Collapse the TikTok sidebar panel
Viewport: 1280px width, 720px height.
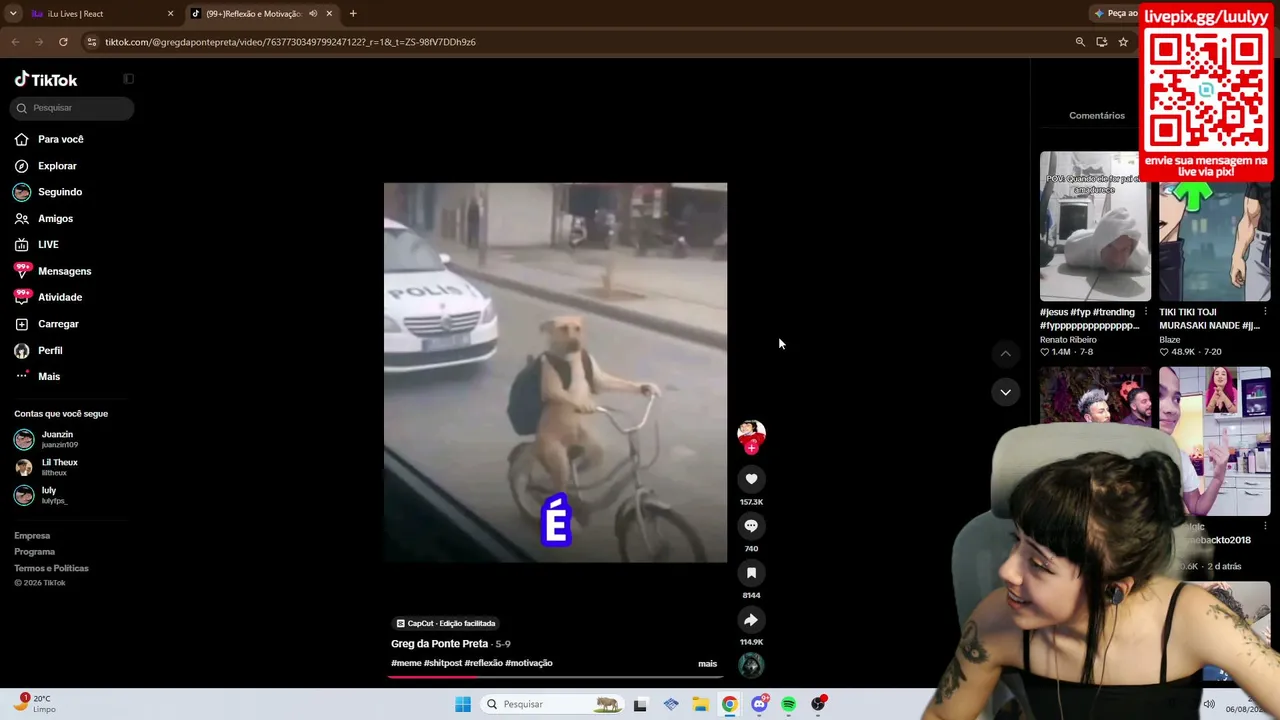coord(128,78)
